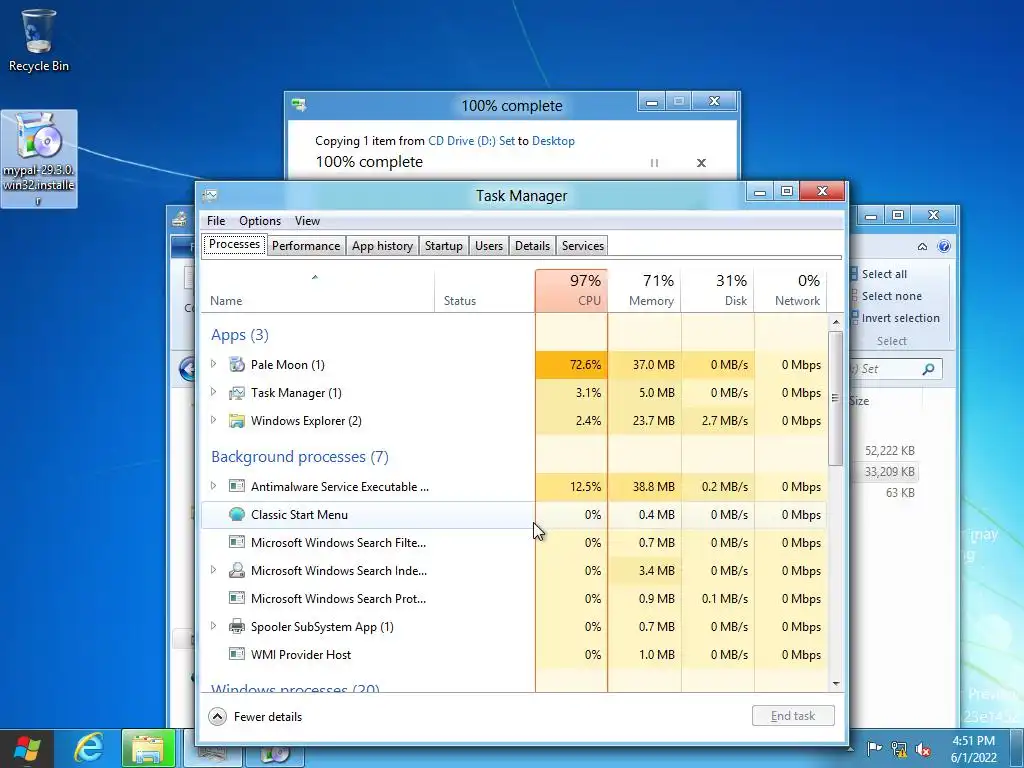Collapse the view with the Fewer details arrow

tap(217, 716)
